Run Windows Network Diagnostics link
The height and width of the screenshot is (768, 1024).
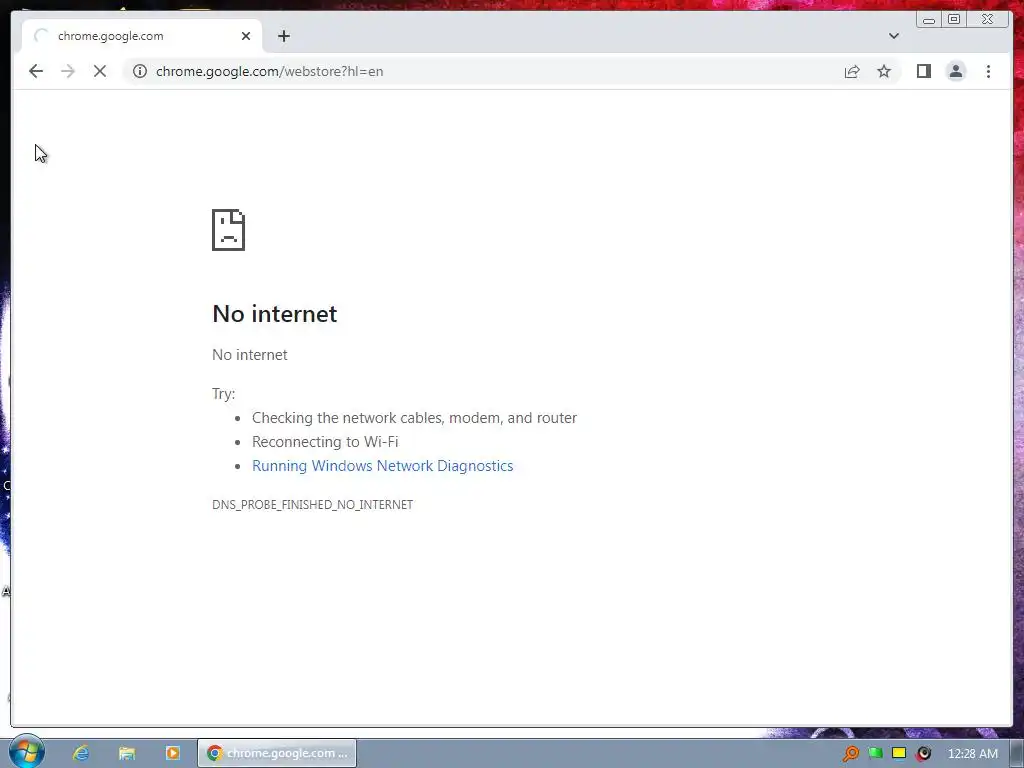pyautogui.click(x=383, y=466)
